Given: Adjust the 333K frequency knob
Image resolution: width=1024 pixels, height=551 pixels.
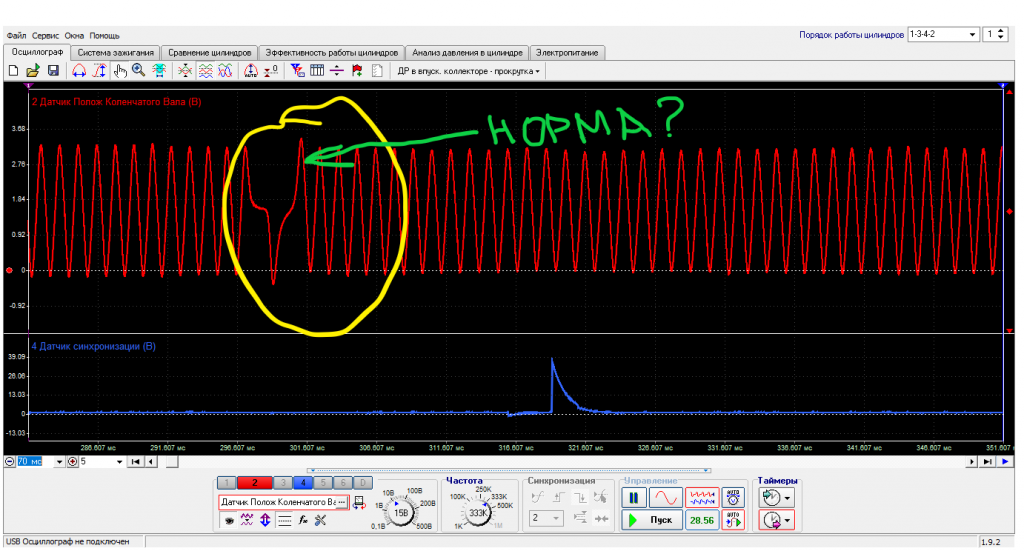Looking at the screenshot, I should (478, 512).
